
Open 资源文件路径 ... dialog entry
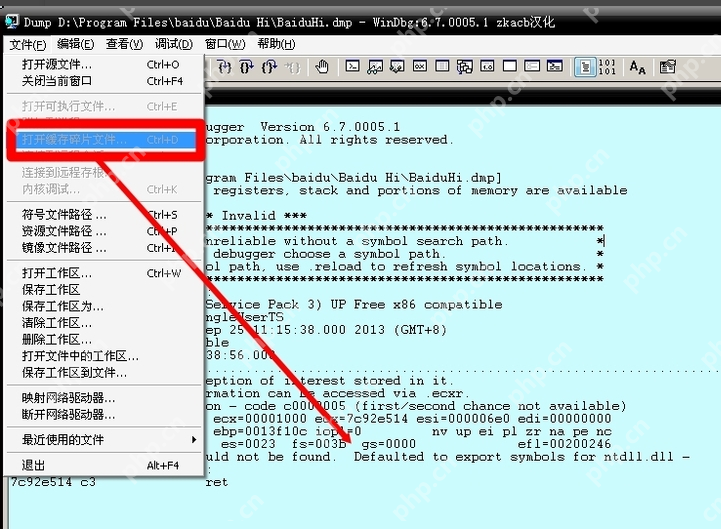click(104, 231)
